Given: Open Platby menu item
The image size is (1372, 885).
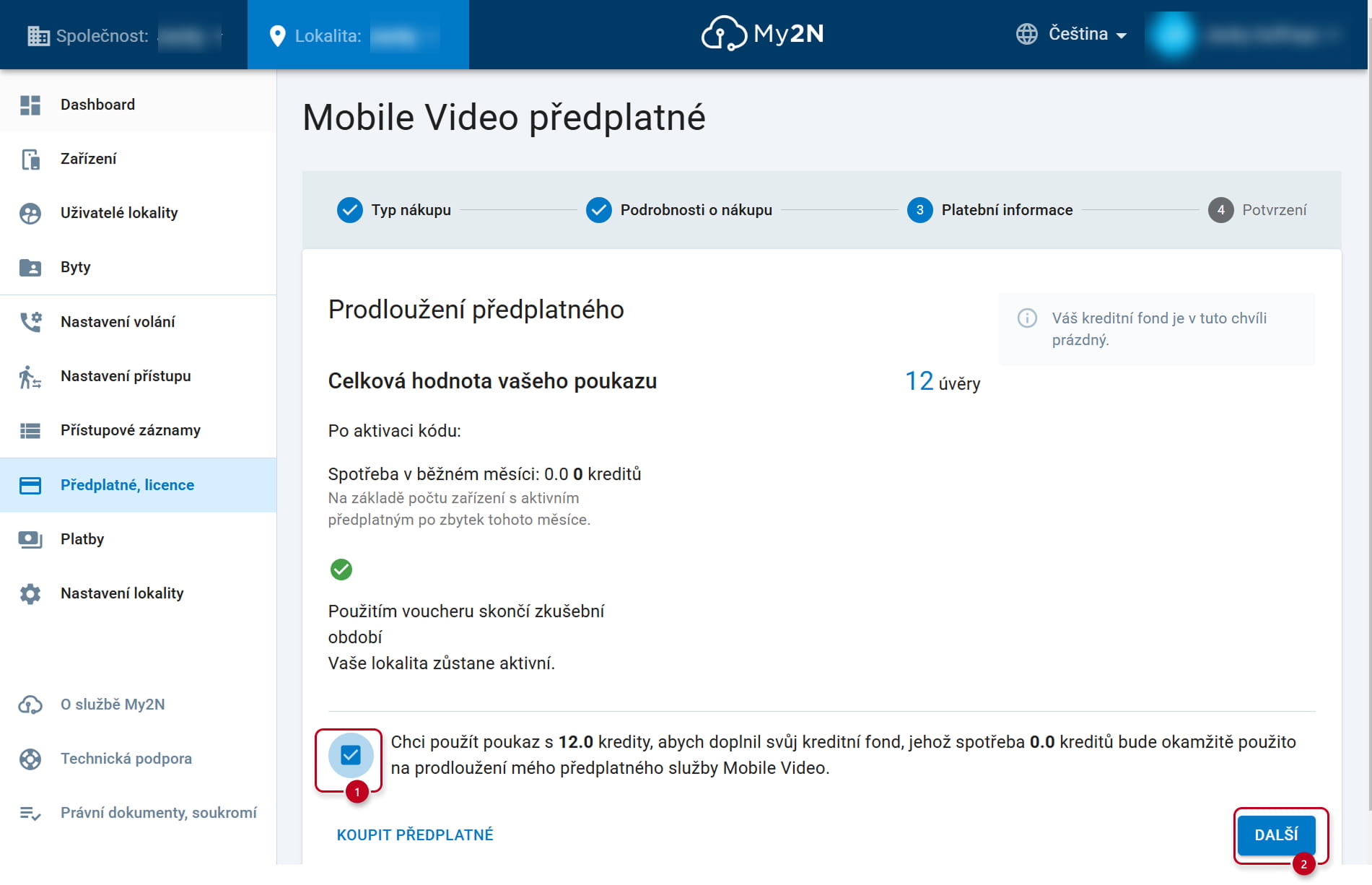Looking at the screenshot, I should pyautogui.click(x=138, y=539).
